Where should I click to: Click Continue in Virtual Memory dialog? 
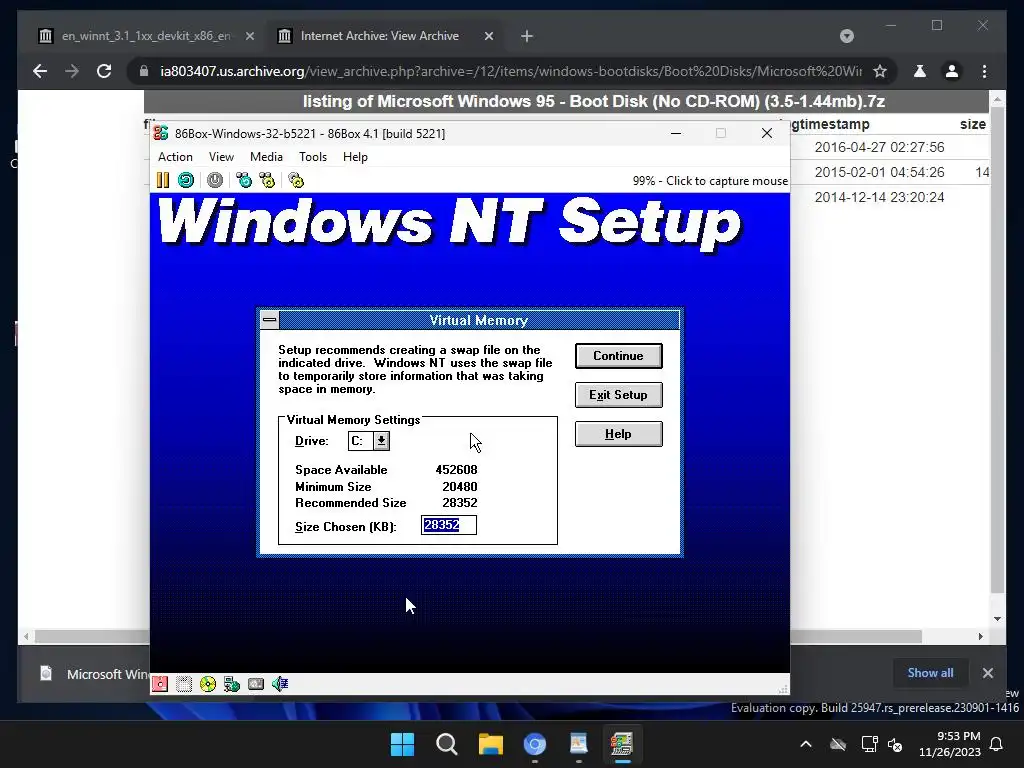coord(618,356)
